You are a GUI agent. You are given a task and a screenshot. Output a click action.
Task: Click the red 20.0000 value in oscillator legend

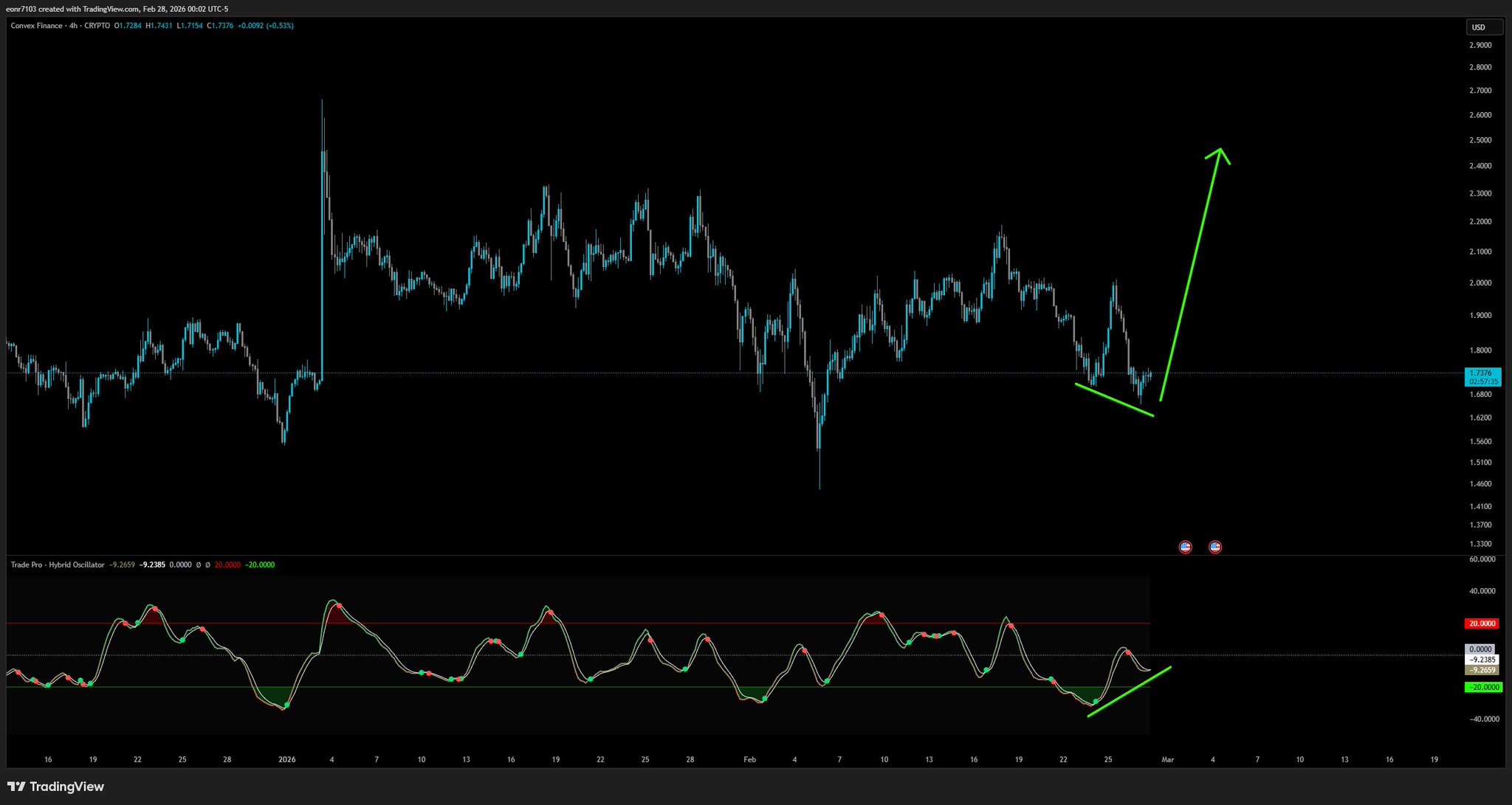click(227, 564)
